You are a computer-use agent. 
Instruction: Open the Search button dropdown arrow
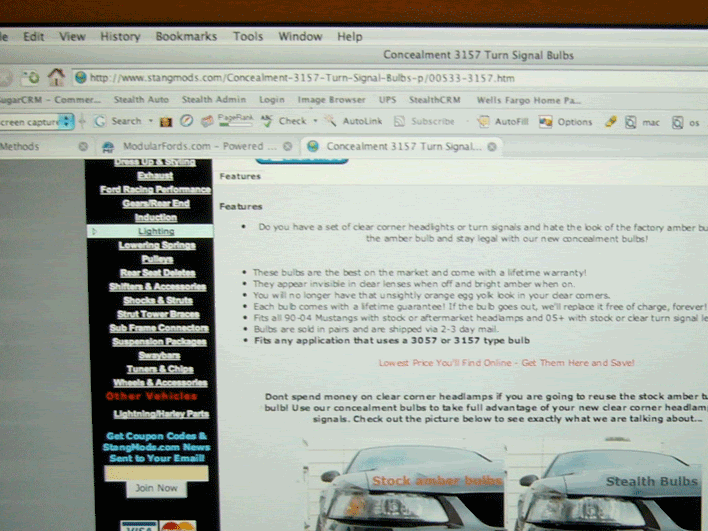[151, 121]
